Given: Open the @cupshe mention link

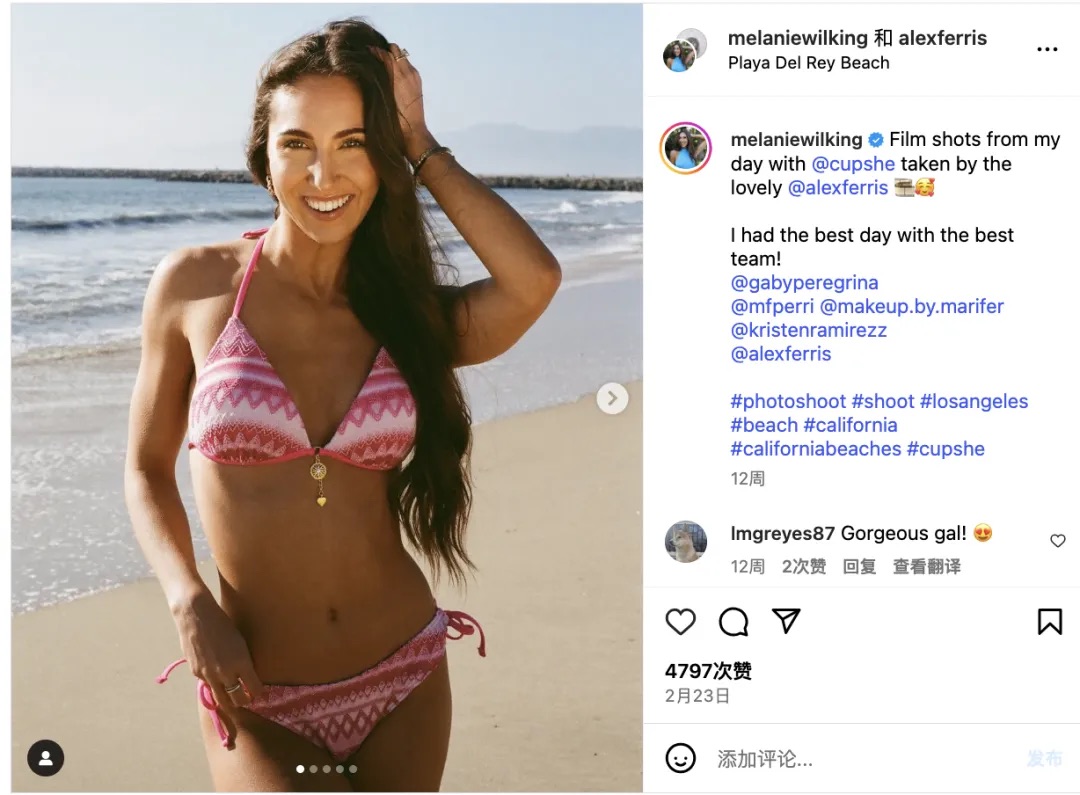Looking at the screenshot, I should tap(853, 164).
